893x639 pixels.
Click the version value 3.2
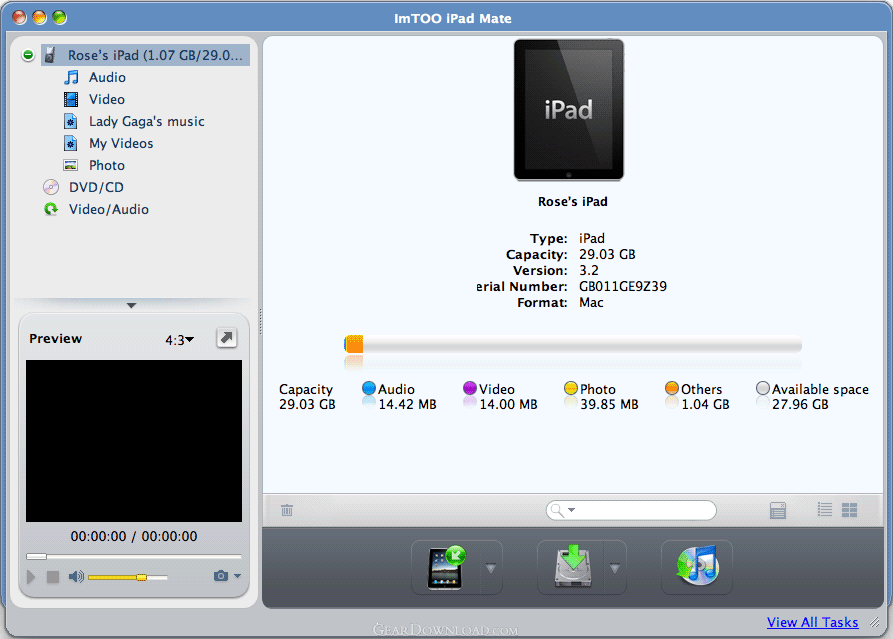pyautogui.click(x=588, y=271)
